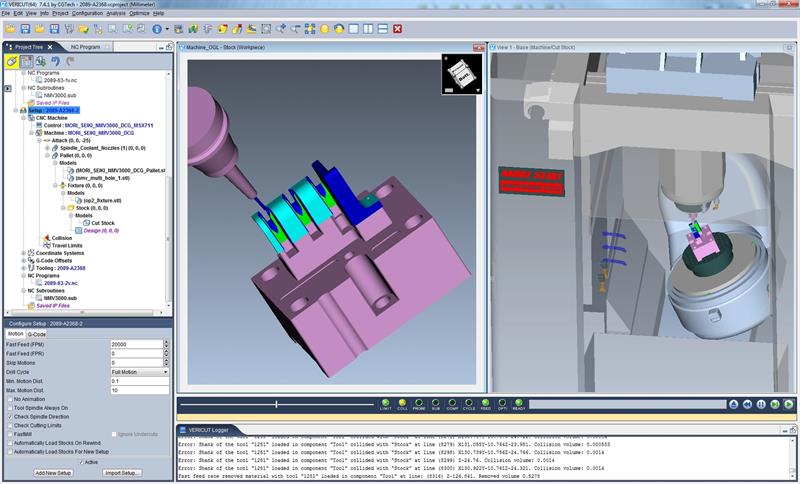The image size is (800, 484).
Task: Enable Tool Spindle Always On checkbox
Action: tap(10, 408)
